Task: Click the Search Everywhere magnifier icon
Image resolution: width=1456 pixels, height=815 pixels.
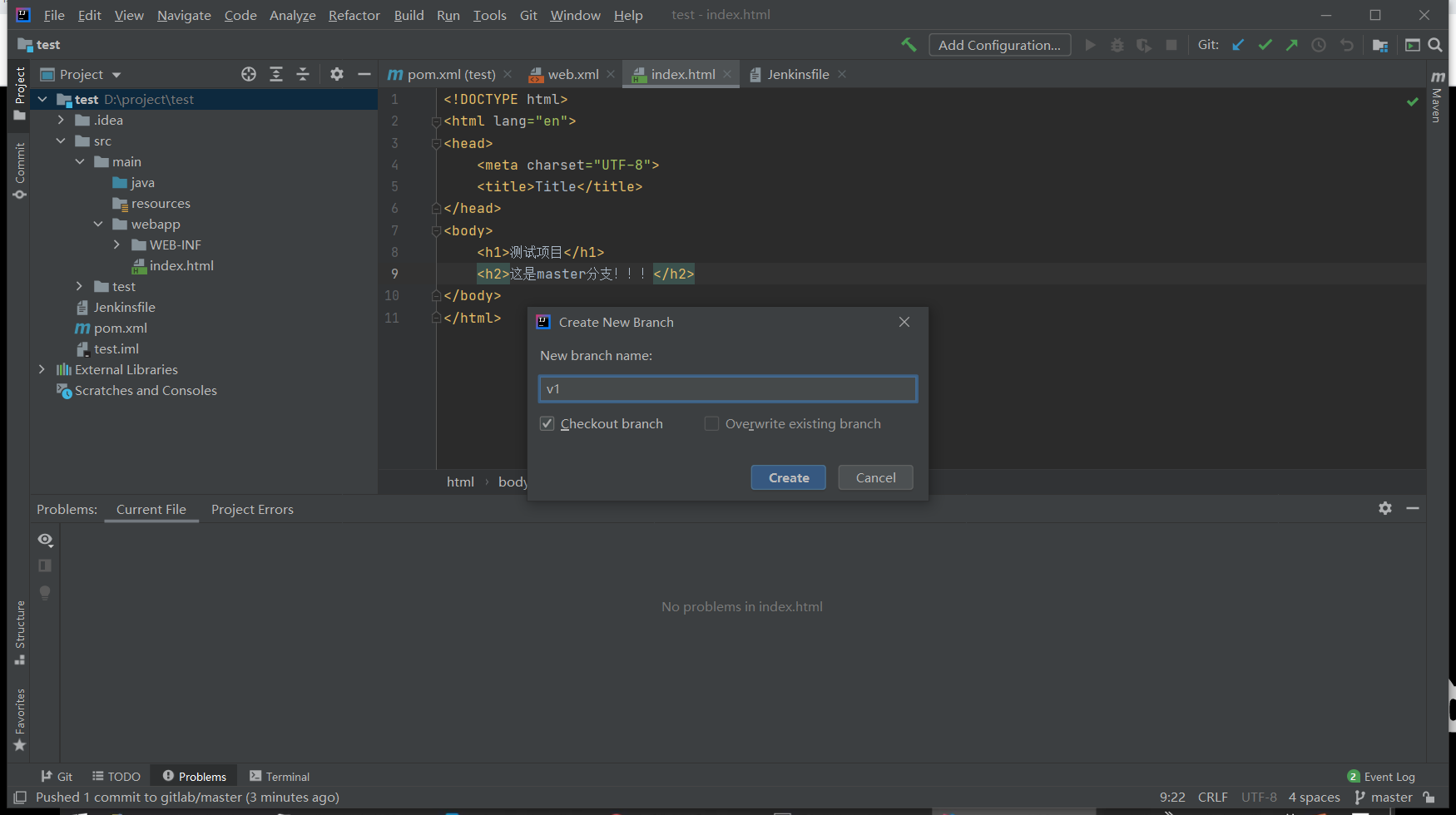Action: (x=1435, y=45)
